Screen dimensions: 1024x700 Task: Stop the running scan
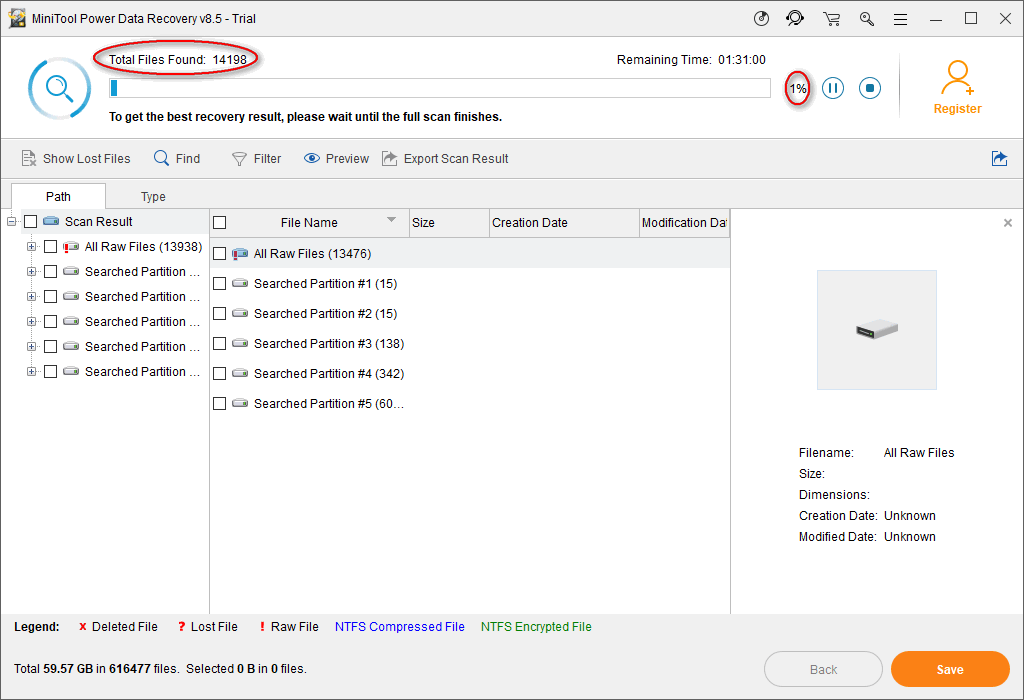(870, 88)
